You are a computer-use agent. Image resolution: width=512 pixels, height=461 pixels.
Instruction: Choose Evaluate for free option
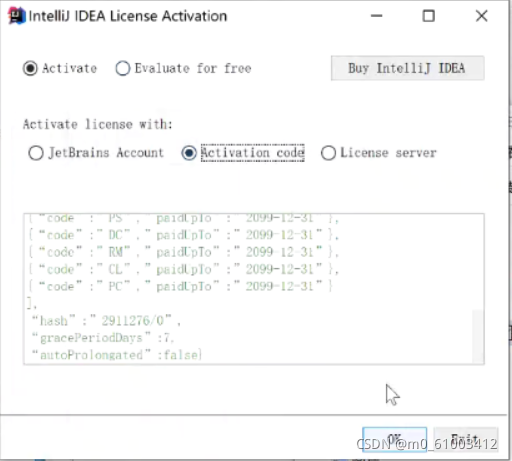point(183,68)
